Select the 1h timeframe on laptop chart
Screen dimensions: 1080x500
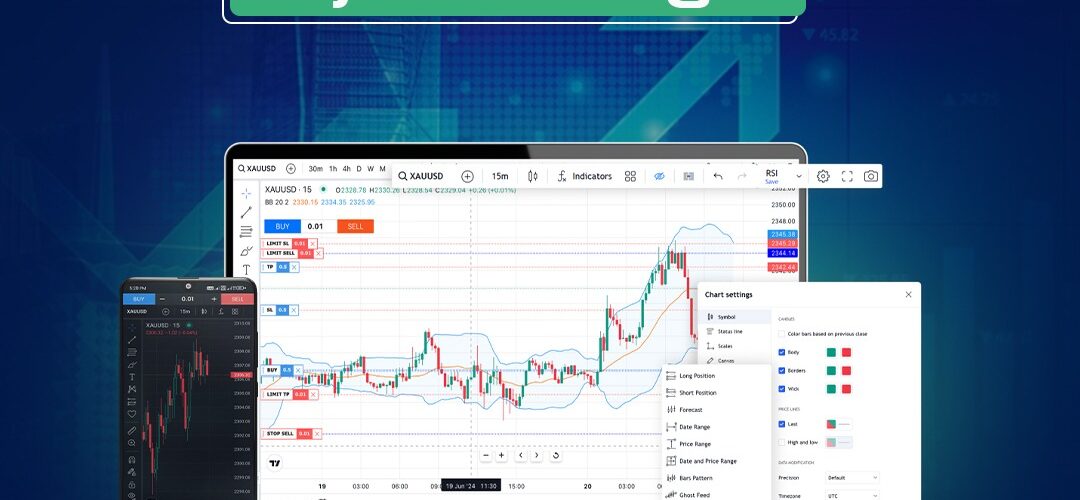coord(333,169)
